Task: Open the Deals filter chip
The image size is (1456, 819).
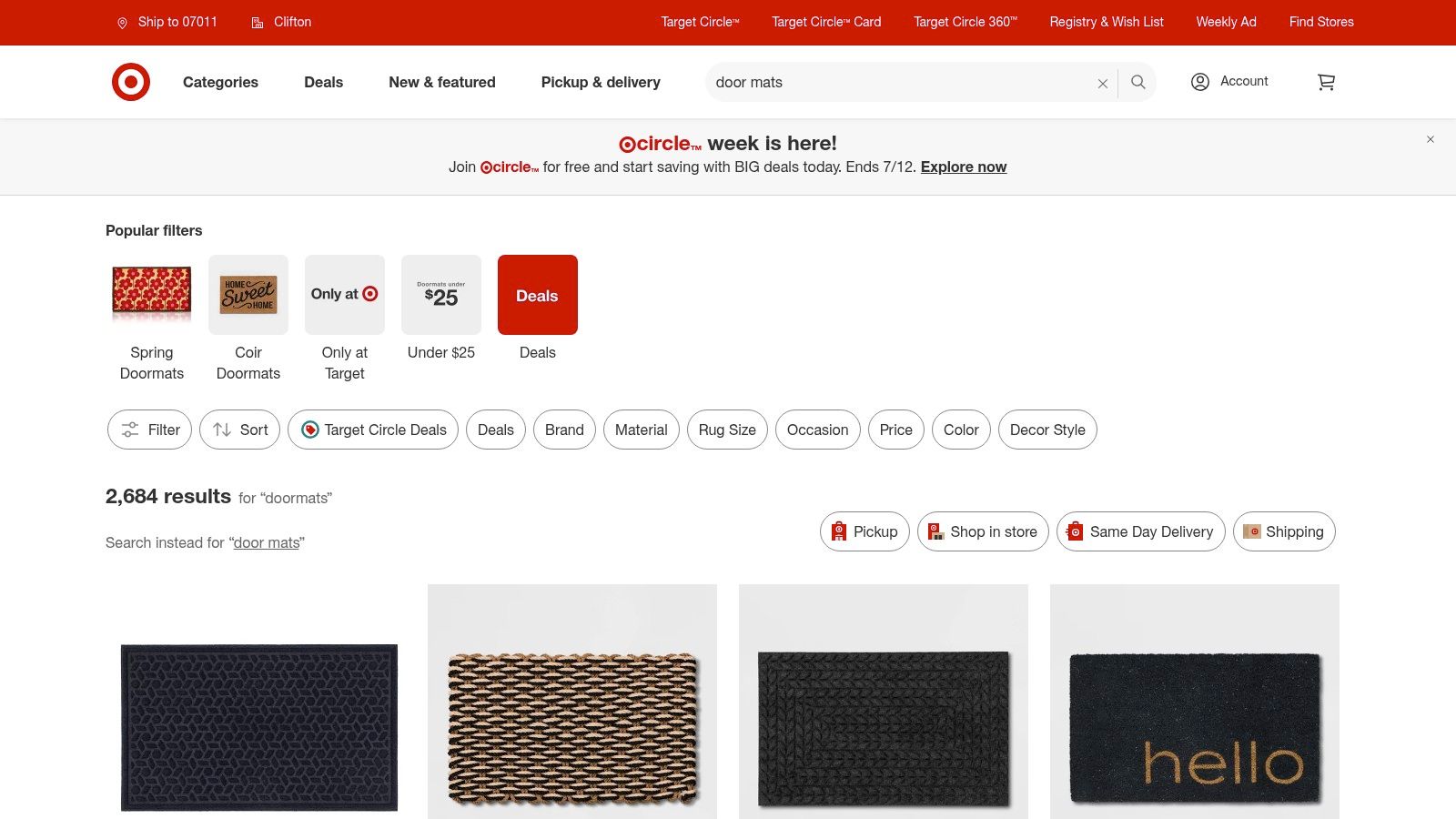Action: point(496,430)
